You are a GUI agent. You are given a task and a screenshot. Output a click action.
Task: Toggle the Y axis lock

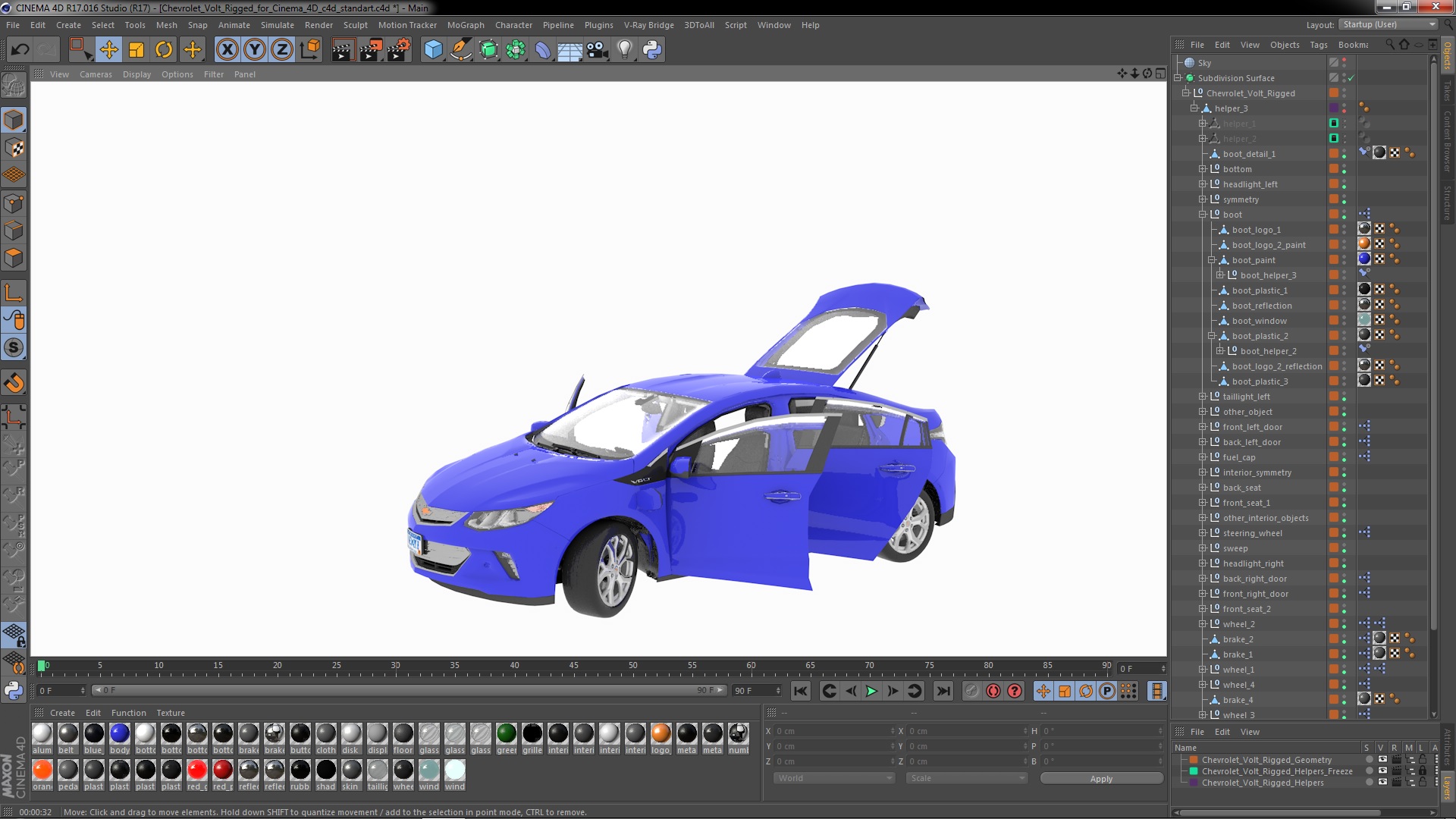(255, 50)
